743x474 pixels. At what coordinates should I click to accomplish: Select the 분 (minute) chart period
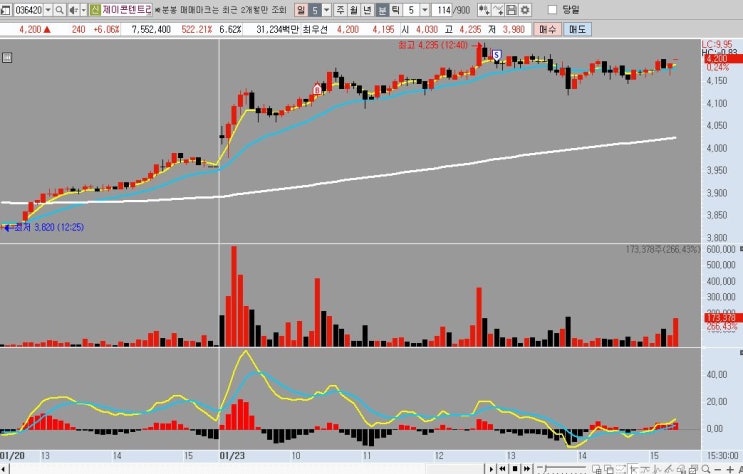[381, 10]
